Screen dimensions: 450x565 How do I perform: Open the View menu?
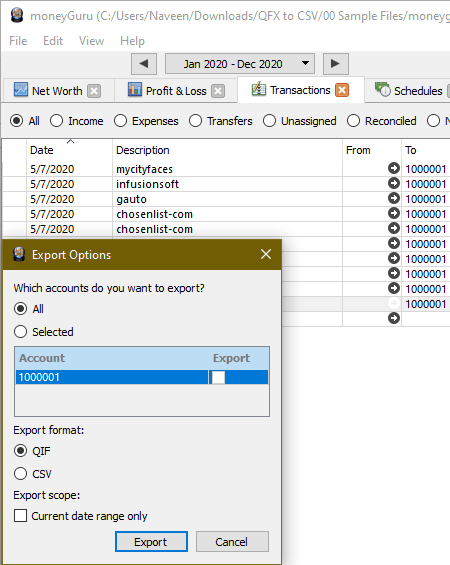click(92, 41)
